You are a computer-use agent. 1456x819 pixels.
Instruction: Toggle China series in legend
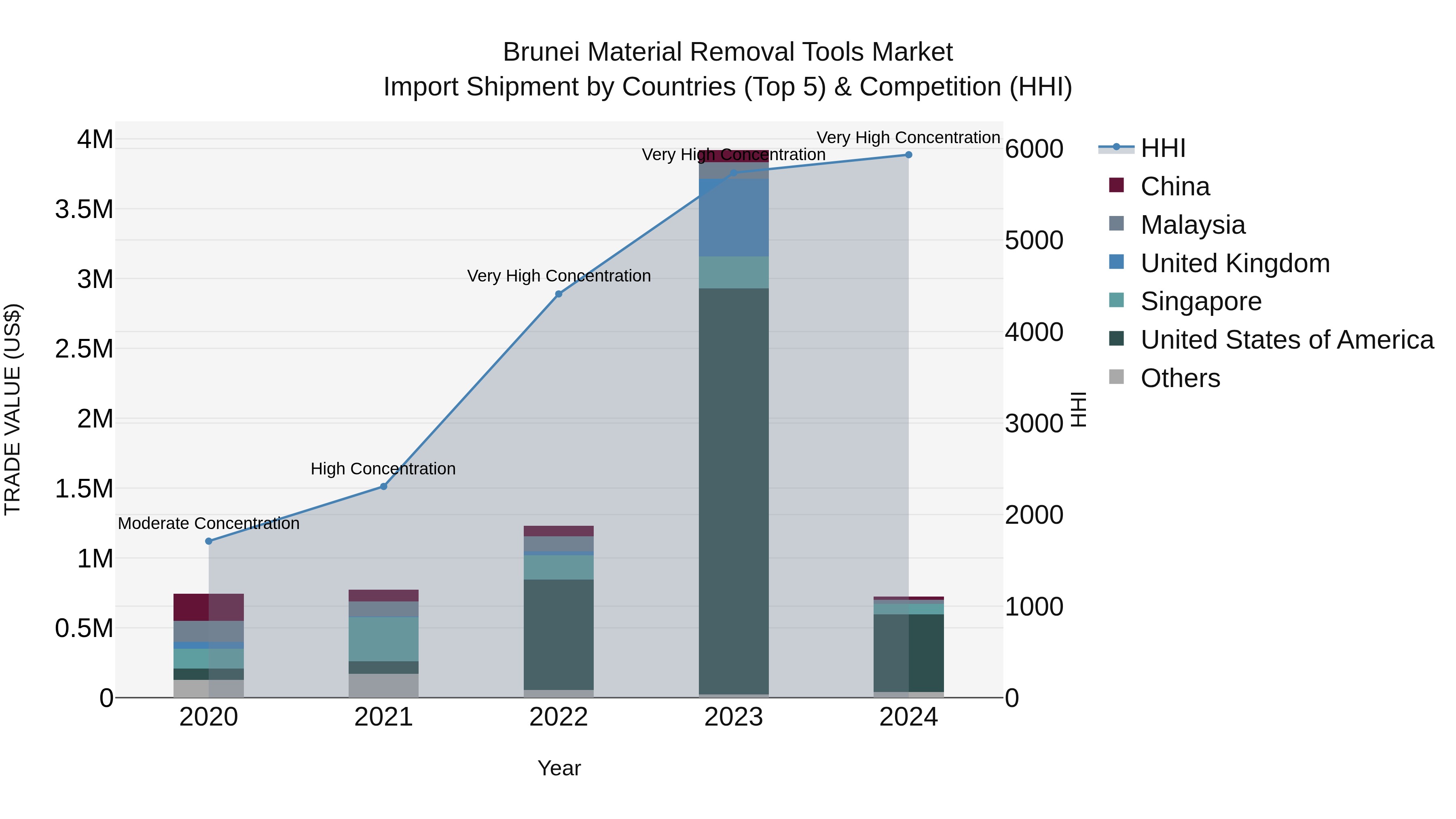tap(1159, 186)
